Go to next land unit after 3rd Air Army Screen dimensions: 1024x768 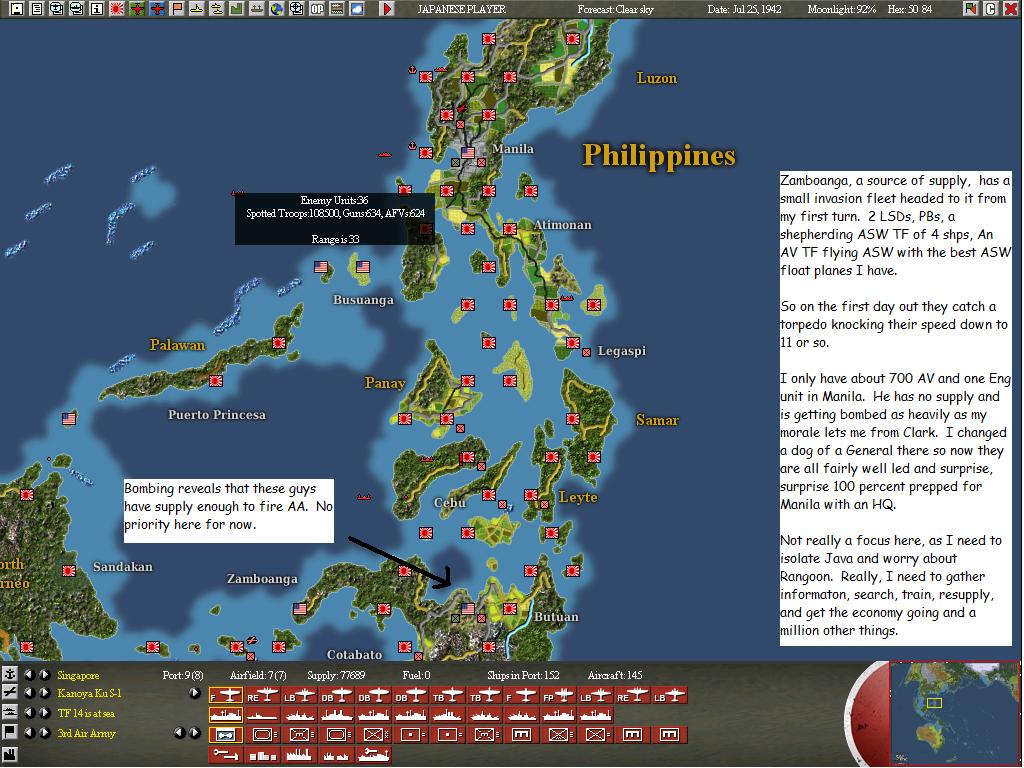(44, 733)
